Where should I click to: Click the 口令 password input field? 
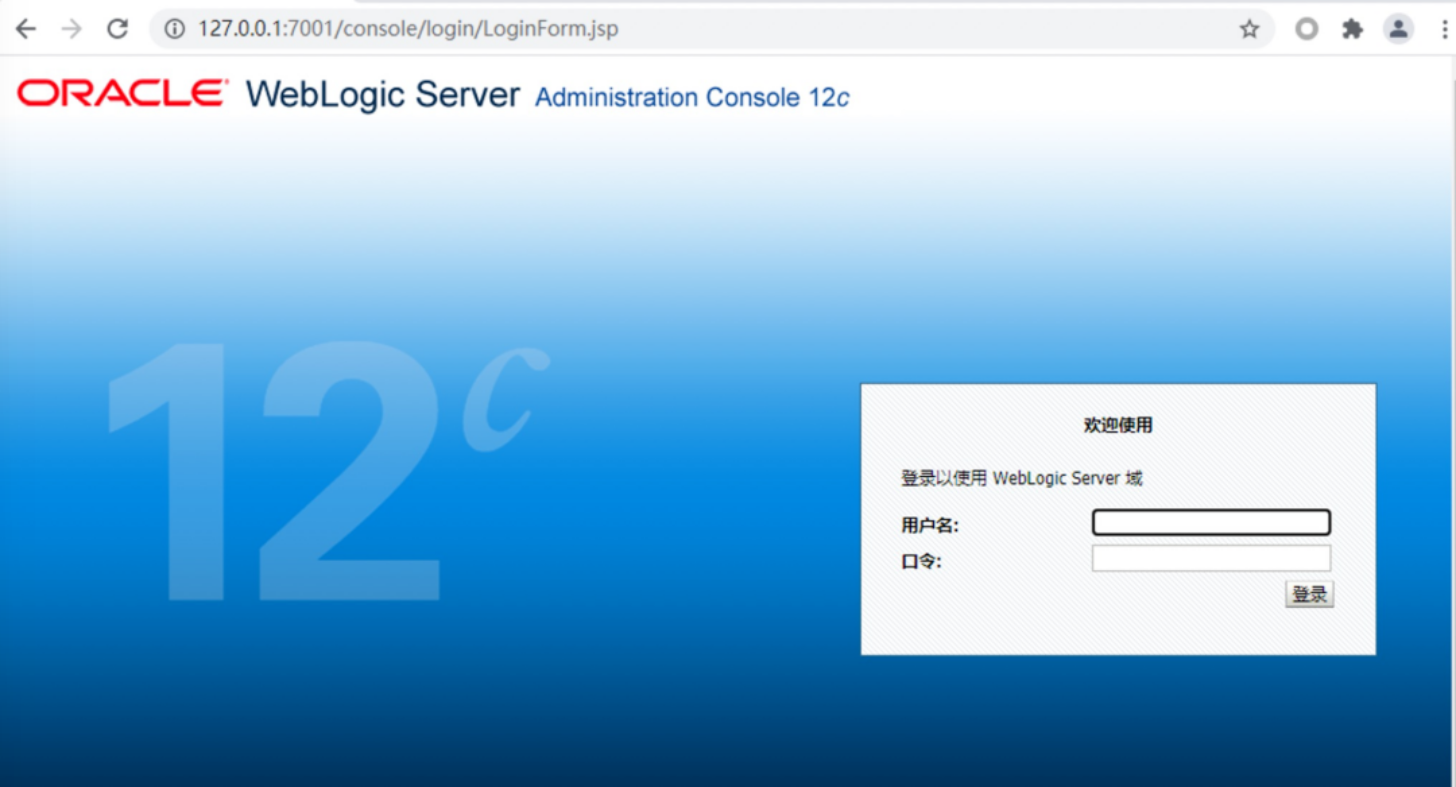[1210, 558]
